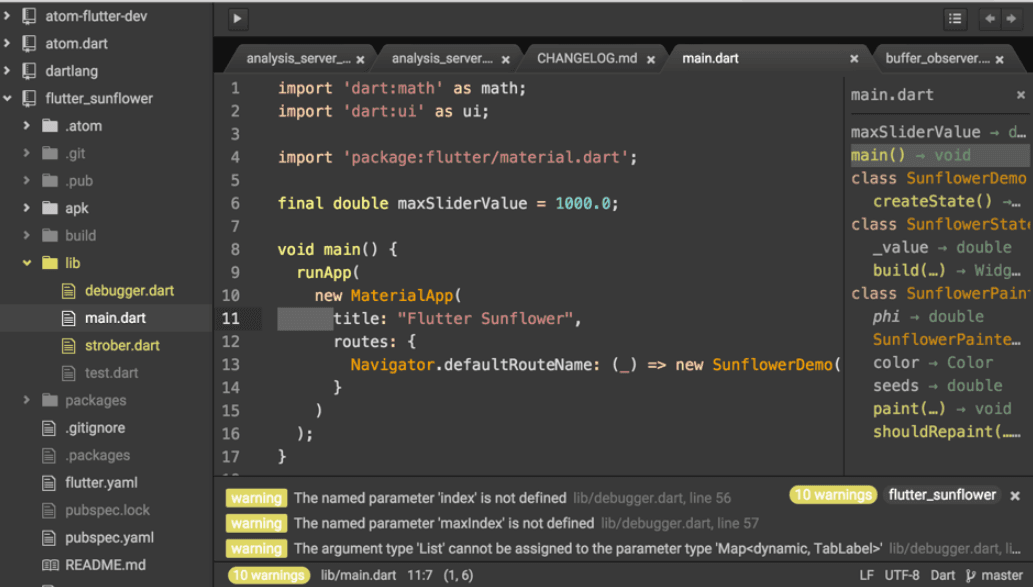
Task: Click the atom.dart repository icon
Action: [29, 43]
